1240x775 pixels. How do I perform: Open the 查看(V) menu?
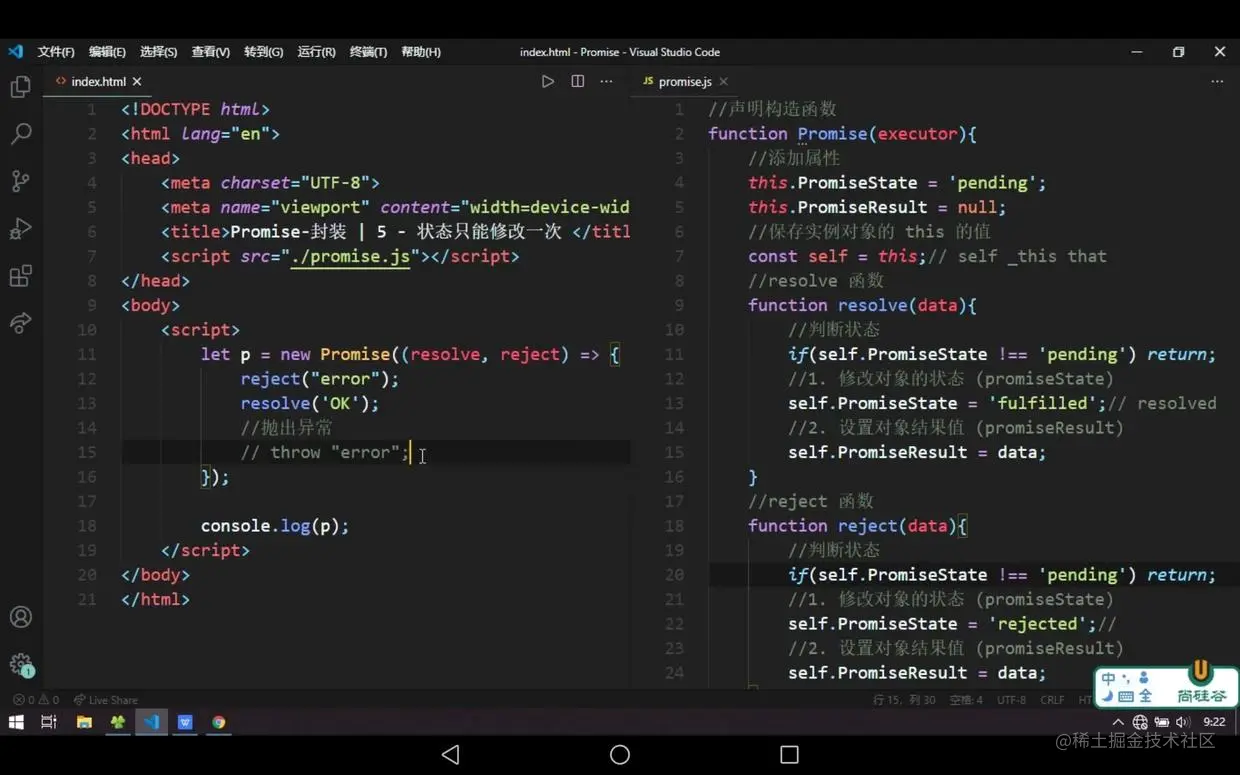coord(210,52)
